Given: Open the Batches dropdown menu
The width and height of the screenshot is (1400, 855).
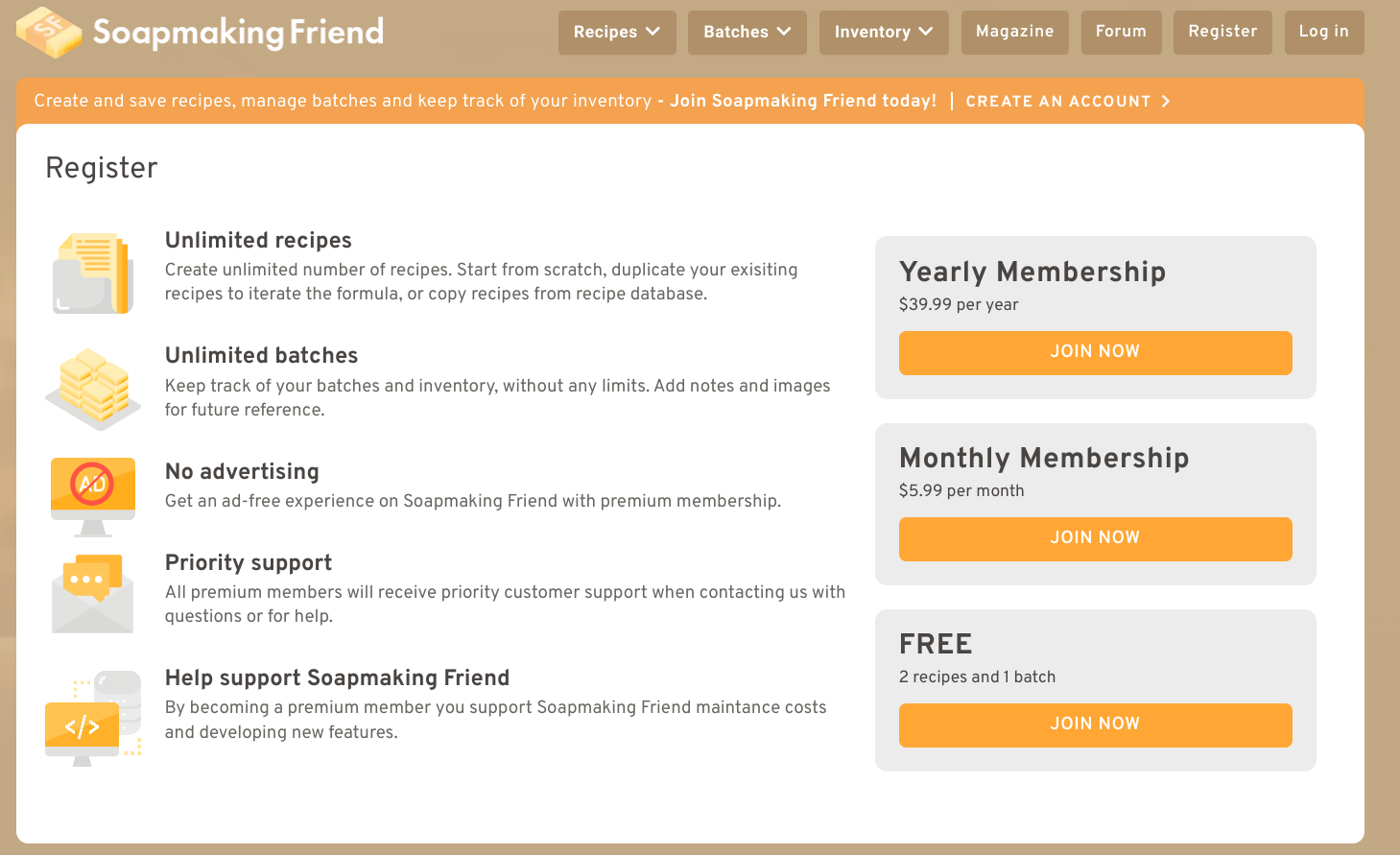Looking at the screenshot, I should pyautogui.click(x=747, y=33).
